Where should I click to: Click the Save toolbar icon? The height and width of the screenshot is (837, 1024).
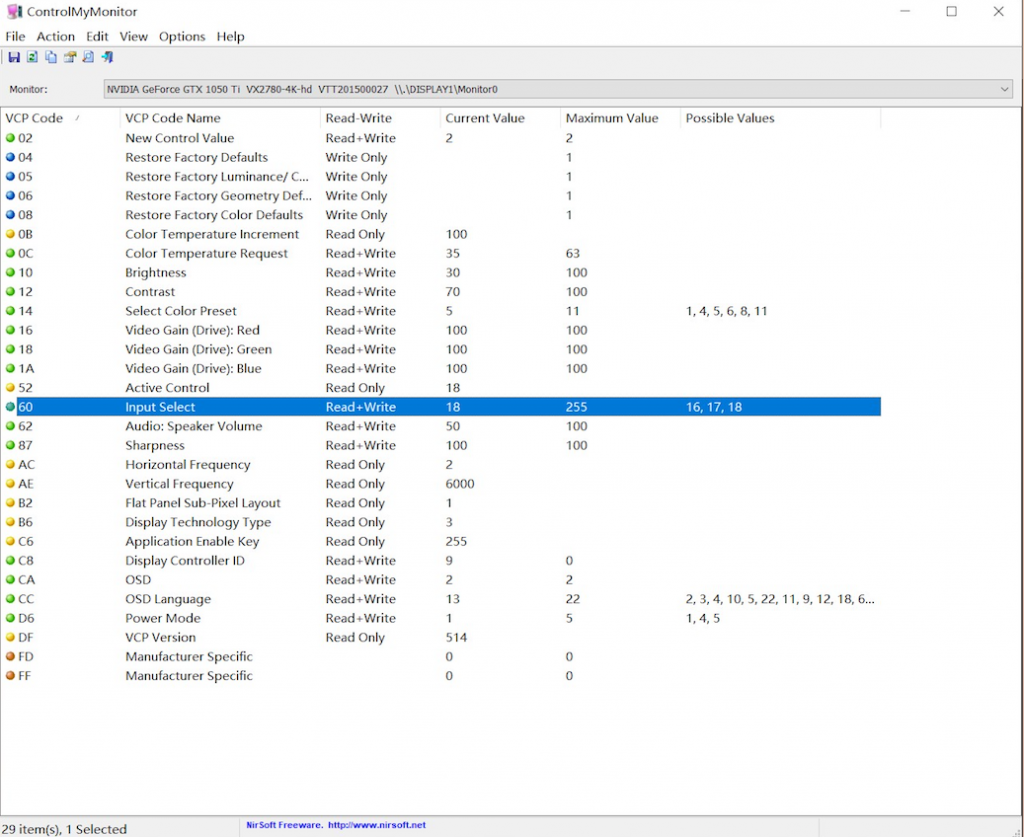coord(14,58)
